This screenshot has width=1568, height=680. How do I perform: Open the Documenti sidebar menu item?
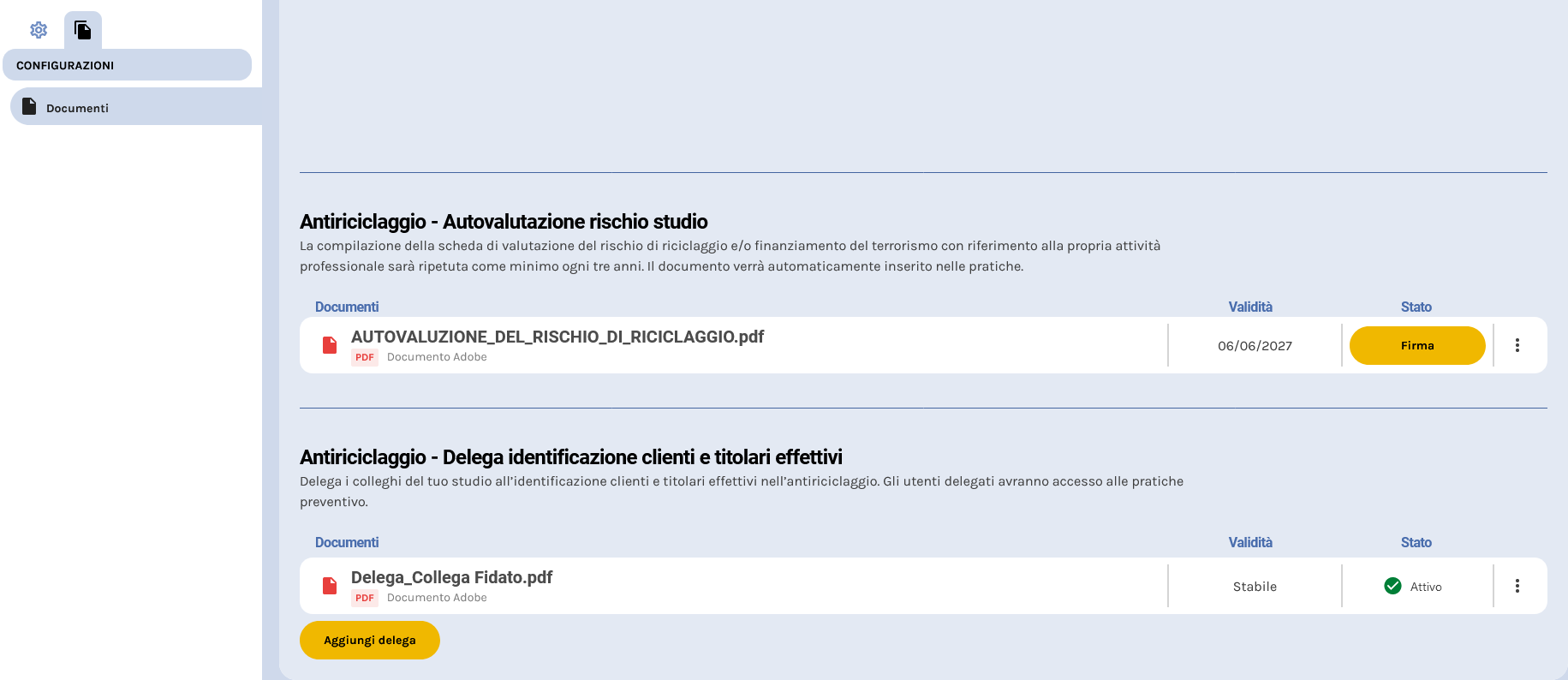77,108
